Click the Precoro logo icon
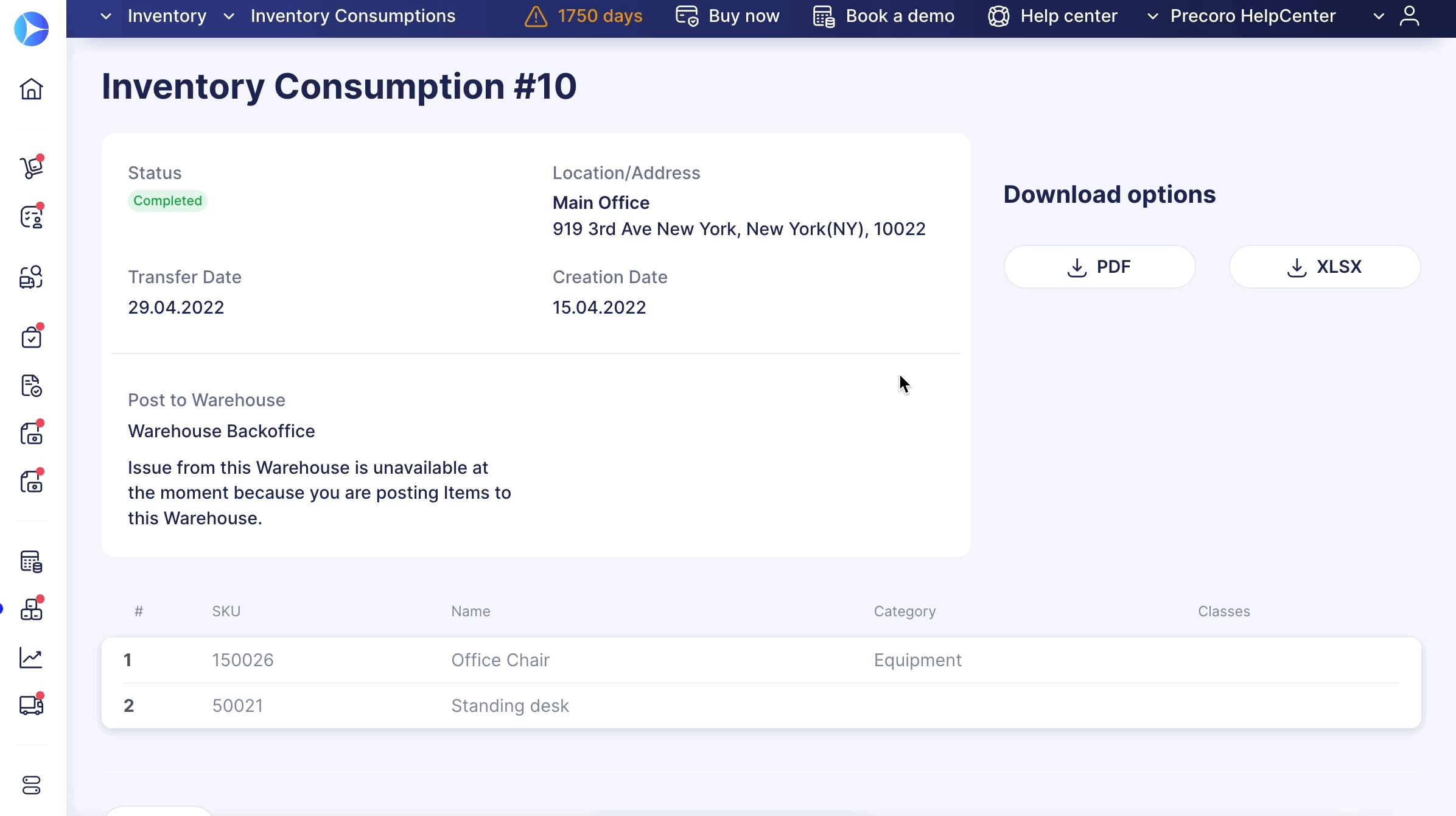This screenshot has width=1456, height=816. click(x=31, y=29)
